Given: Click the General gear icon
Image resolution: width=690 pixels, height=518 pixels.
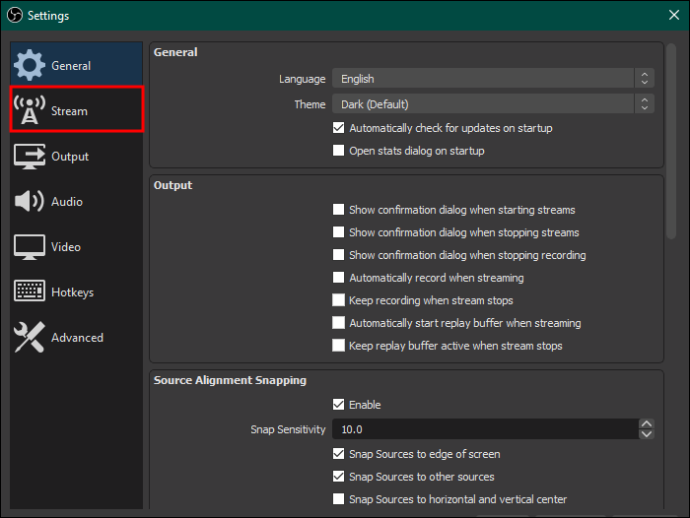Looking at the screenshot, I should 29,65.
